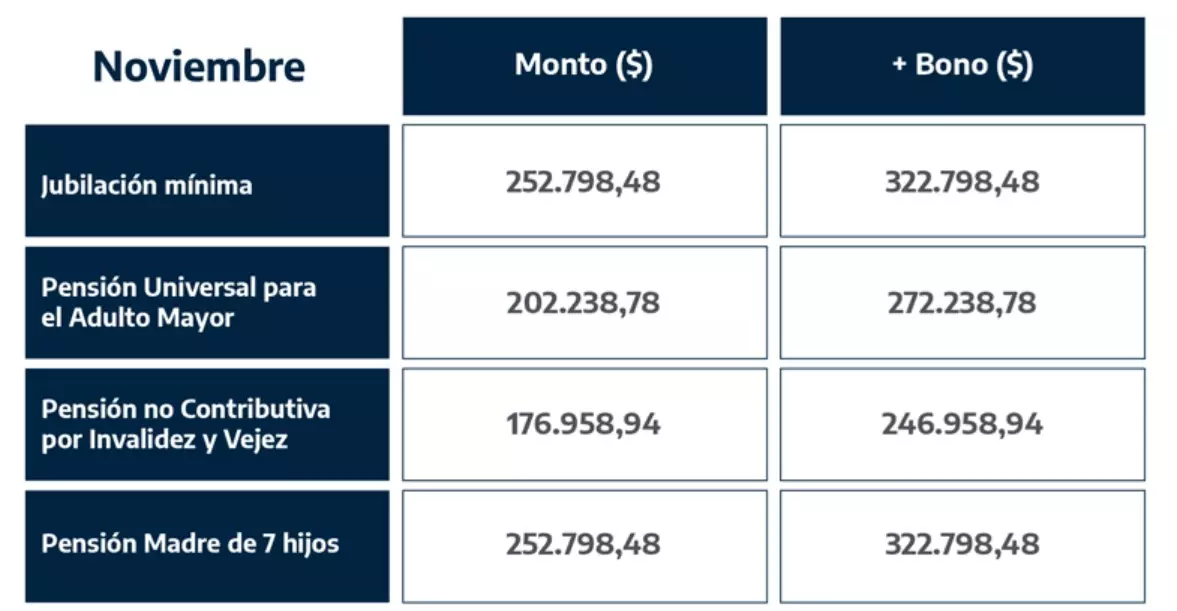Select the 272.238,78 bonus cell
This screenshot has width=1177, height=611.
962,303
